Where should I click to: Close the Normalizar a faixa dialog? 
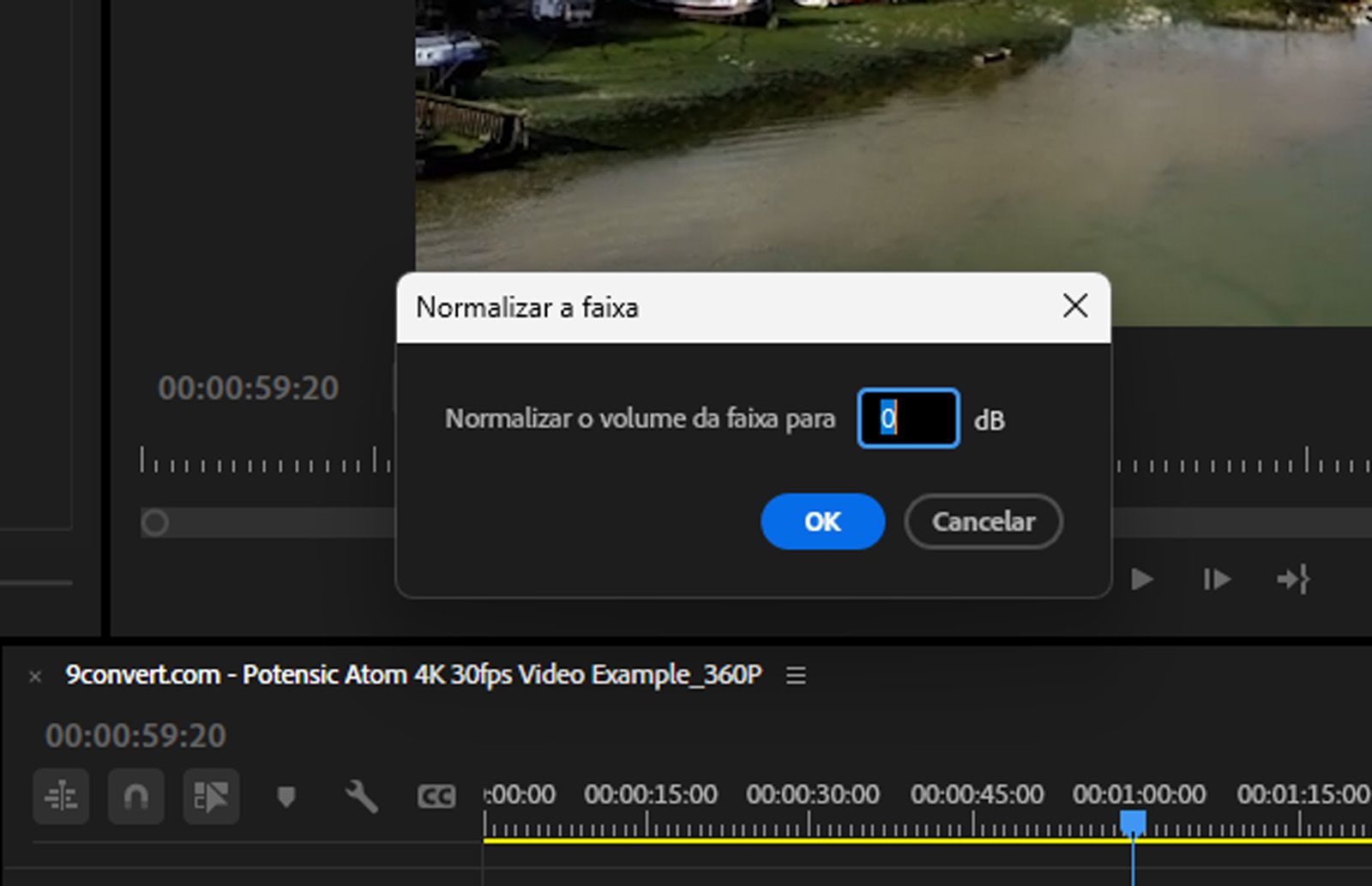coord(1075,307)
